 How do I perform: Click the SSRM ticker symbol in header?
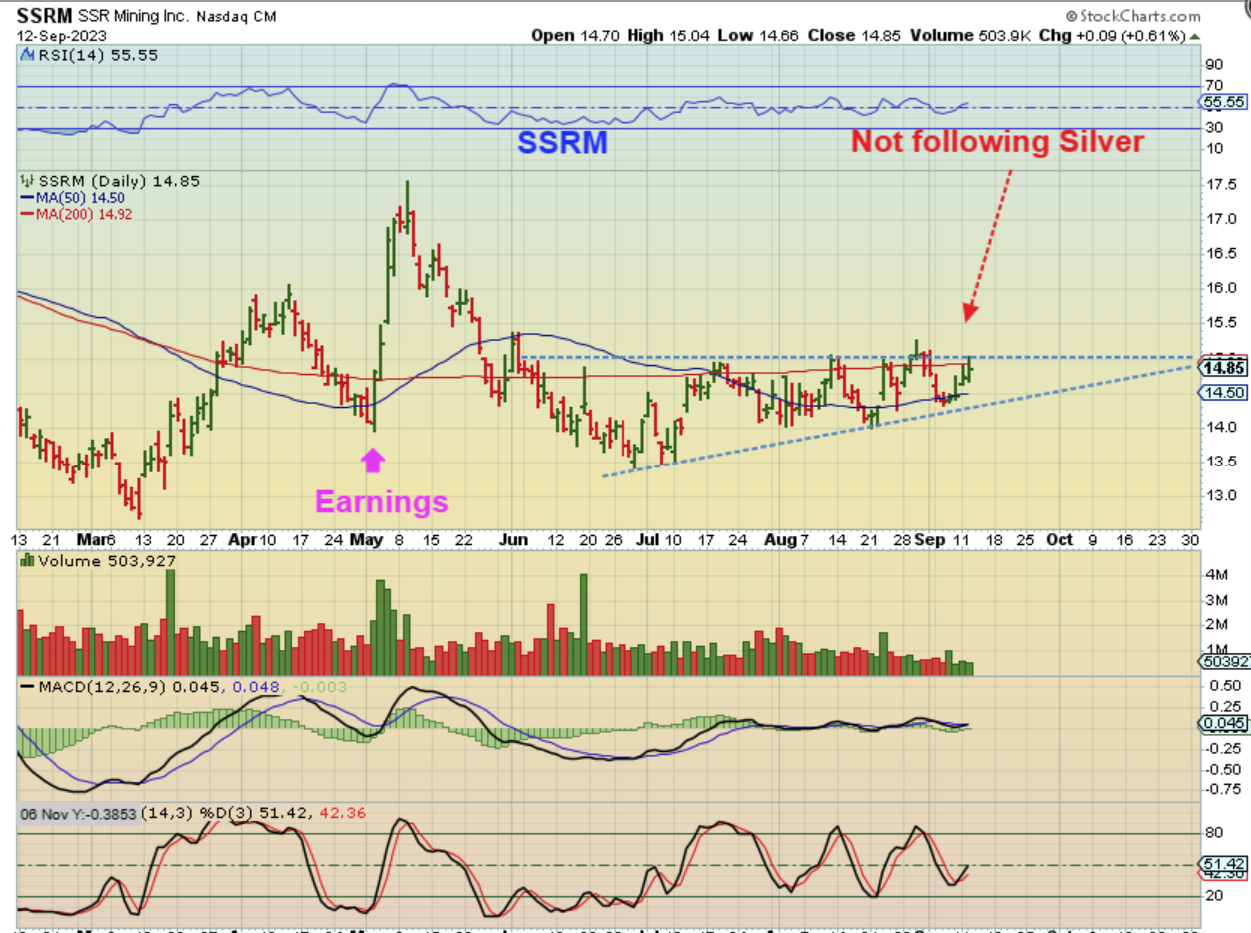pyautogui.click(x=43, y=15)
